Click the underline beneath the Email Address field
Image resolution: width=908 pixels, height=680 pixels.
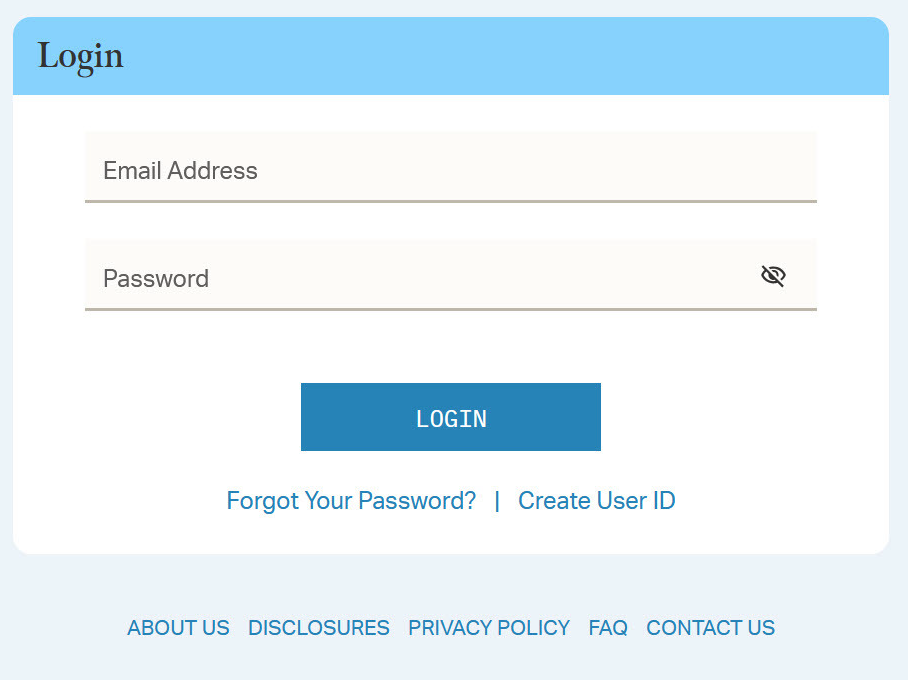(x=450, y=201)
